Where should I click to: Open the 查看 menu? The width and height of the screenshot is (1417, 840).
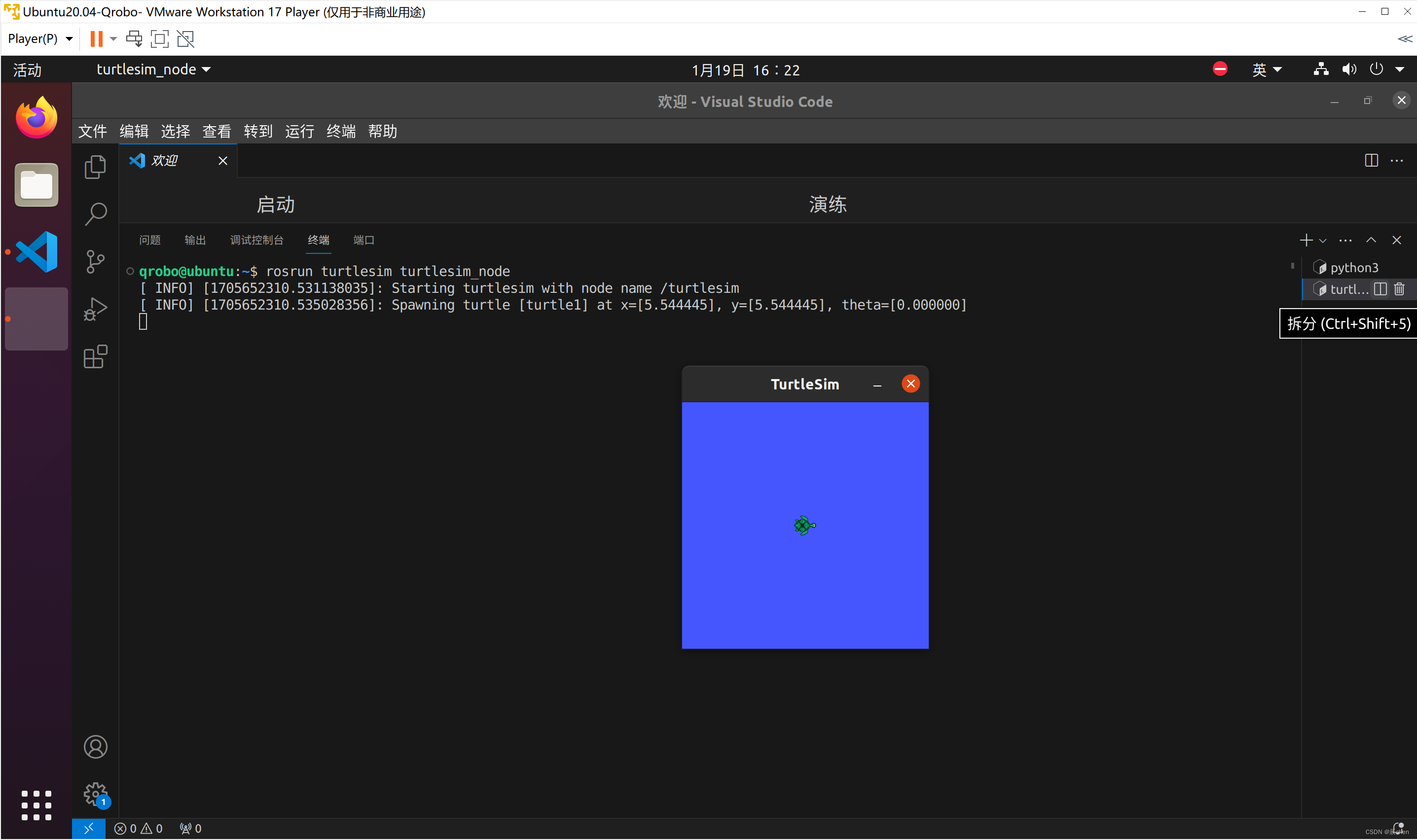pyautogui.click(x=217, y=131)
